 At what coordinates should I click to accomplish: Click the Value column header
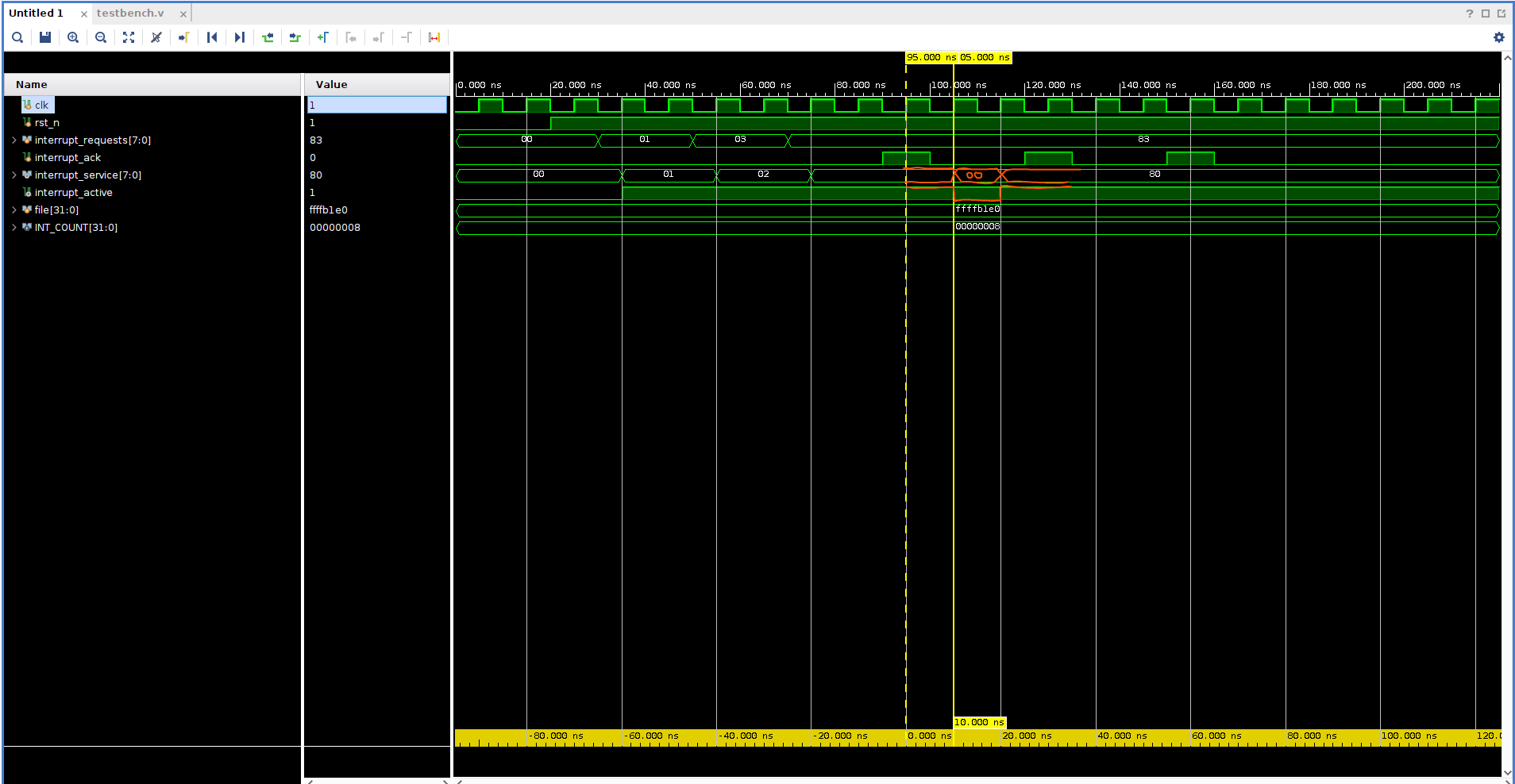coord(377,85)
